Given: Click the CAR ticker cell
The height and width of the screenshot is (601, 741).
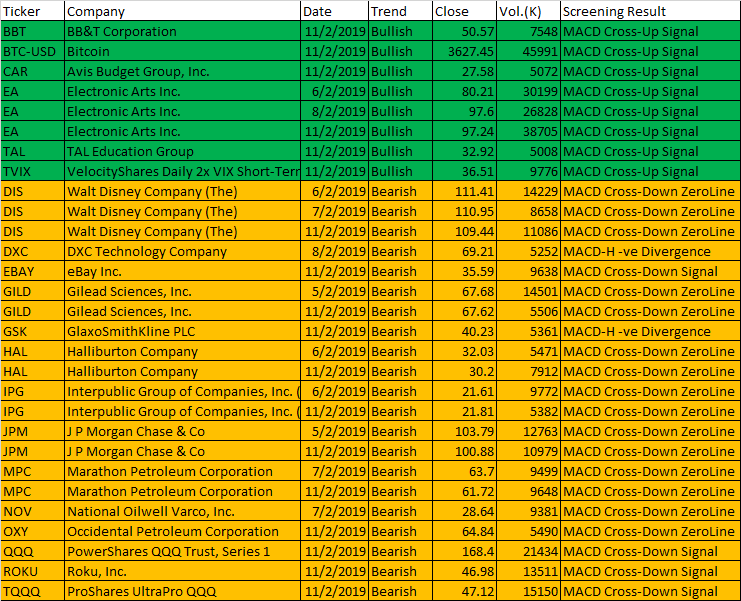Looking at the screenshot, I should click(x=32, y=71).
